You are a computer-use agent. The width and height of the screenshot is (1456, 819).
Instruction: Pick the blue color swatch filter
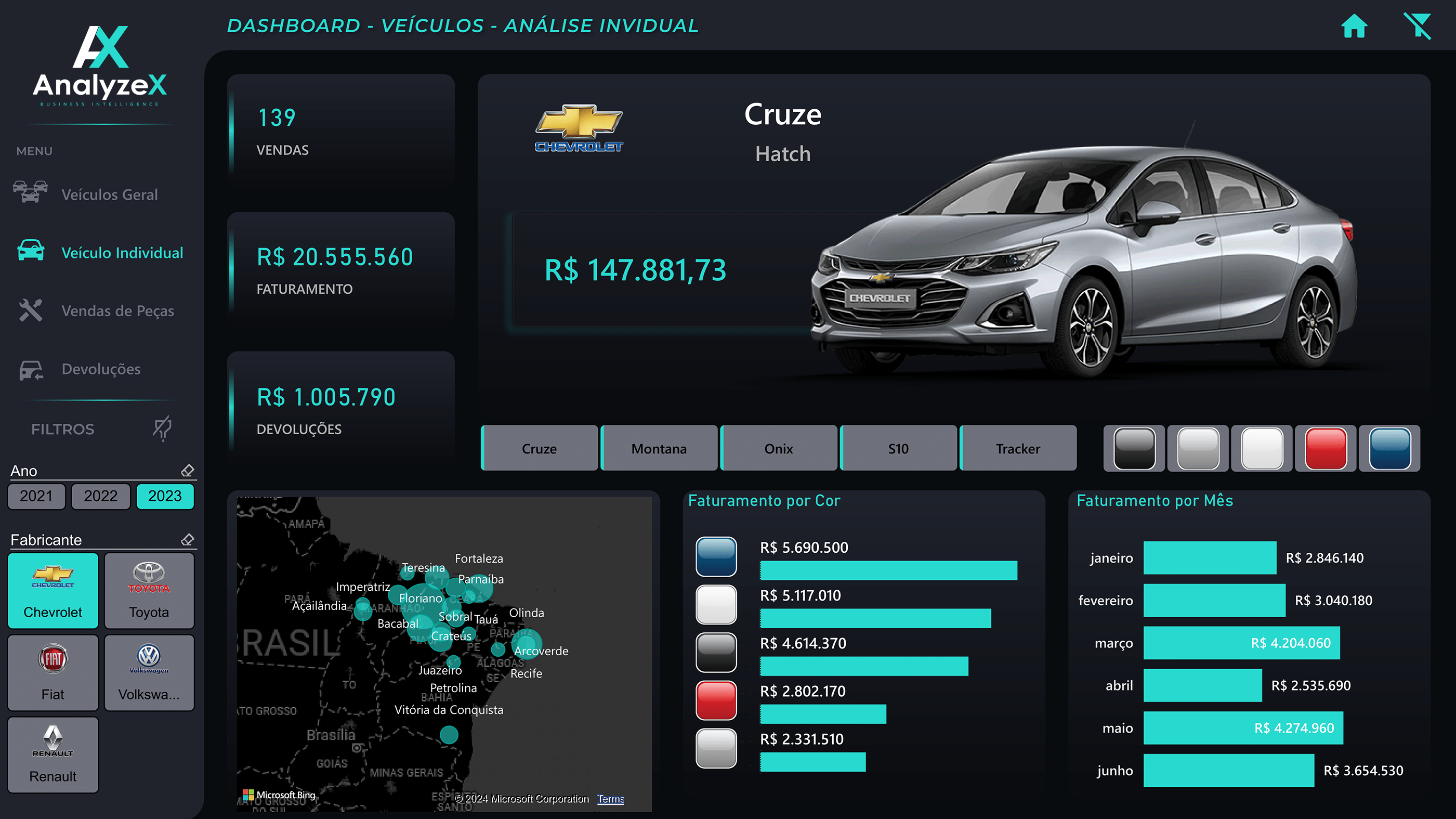(x=1389, y=448)
